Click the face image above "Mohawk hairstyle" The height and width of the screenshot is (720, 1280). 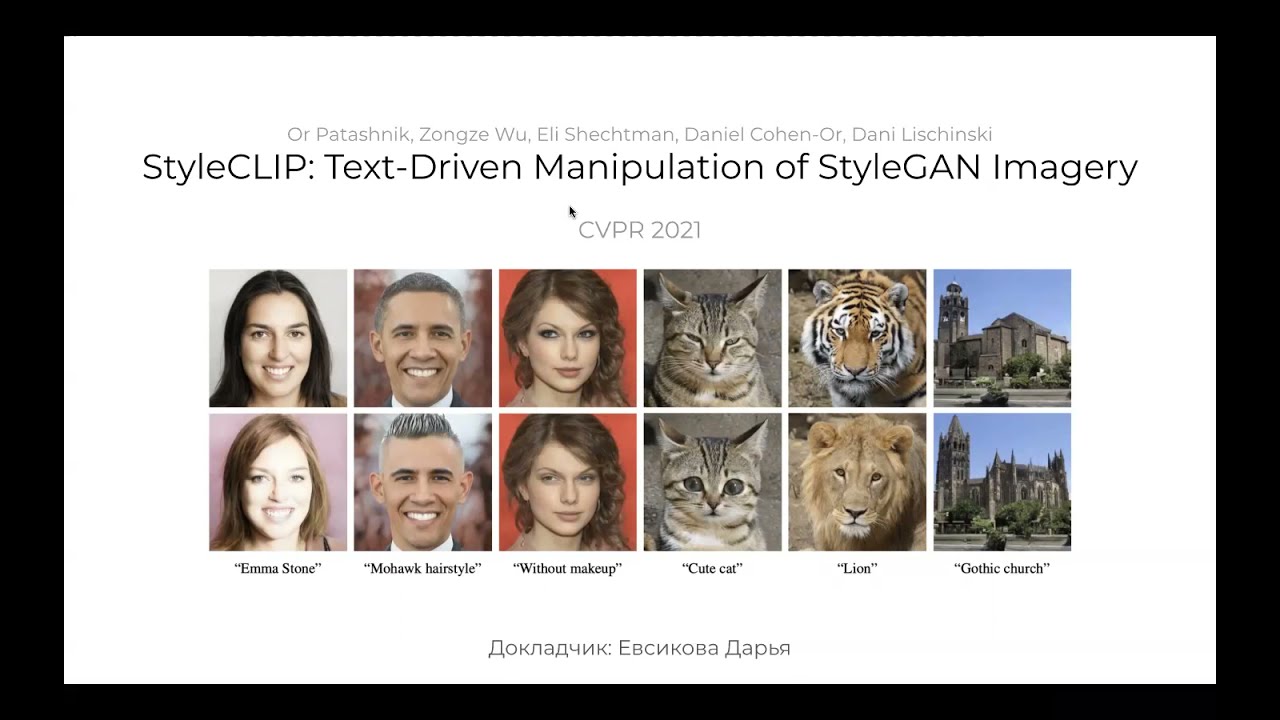pos(423,482)
